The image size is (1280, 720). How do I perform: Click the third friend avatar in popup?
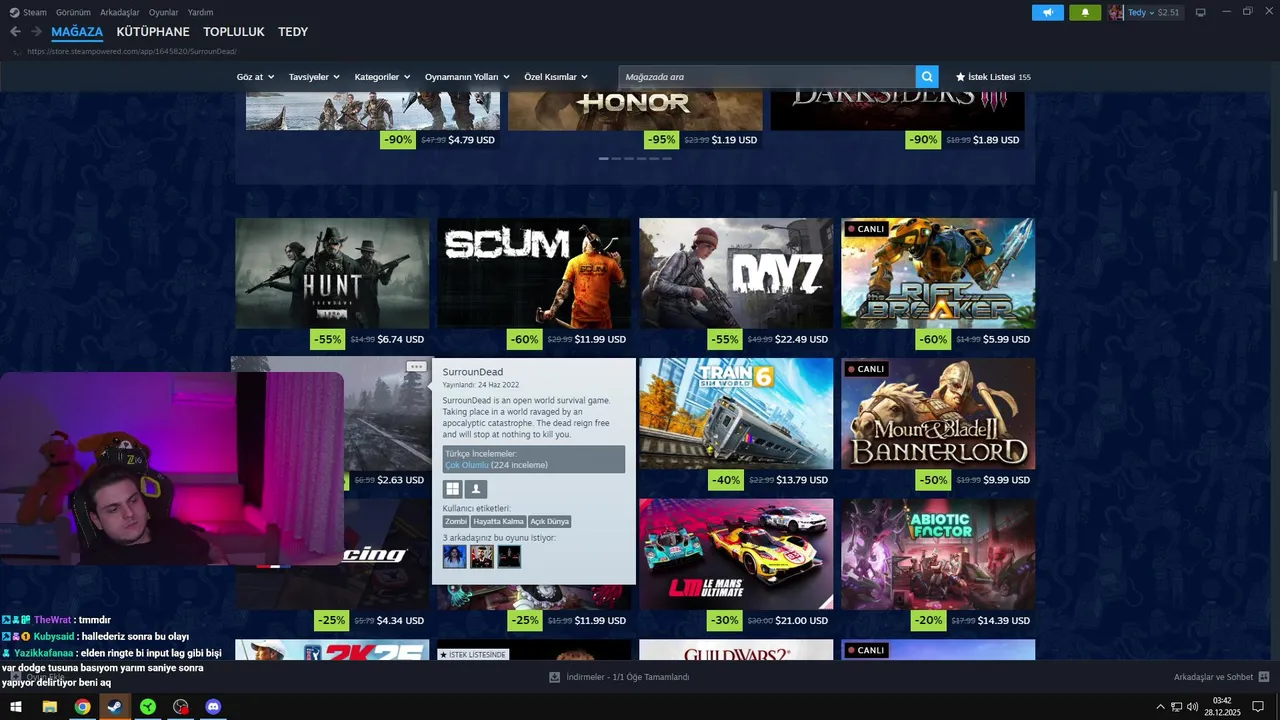[509, 556]
